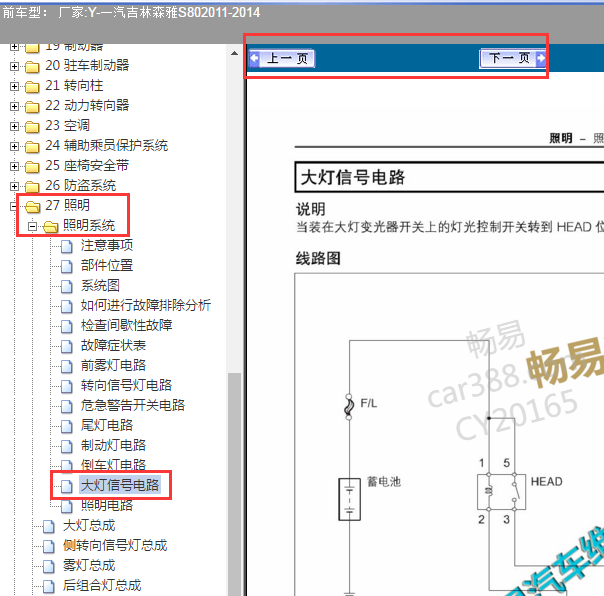Collapse the 照明系统 subfolder

pos(33,227)
